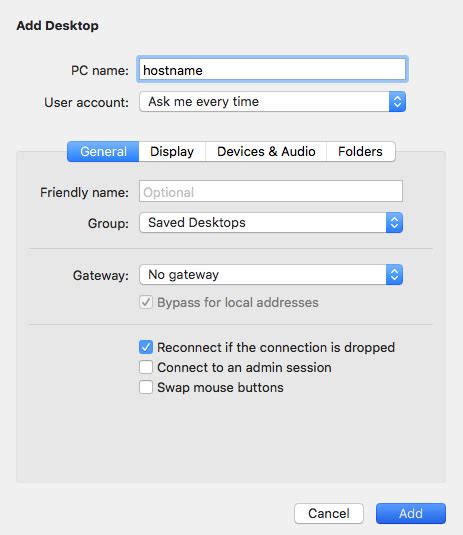Open the 'Saved Desktops' group dropdown
Image resolution: width=463 pixels, height=535 pixels.
271,223
